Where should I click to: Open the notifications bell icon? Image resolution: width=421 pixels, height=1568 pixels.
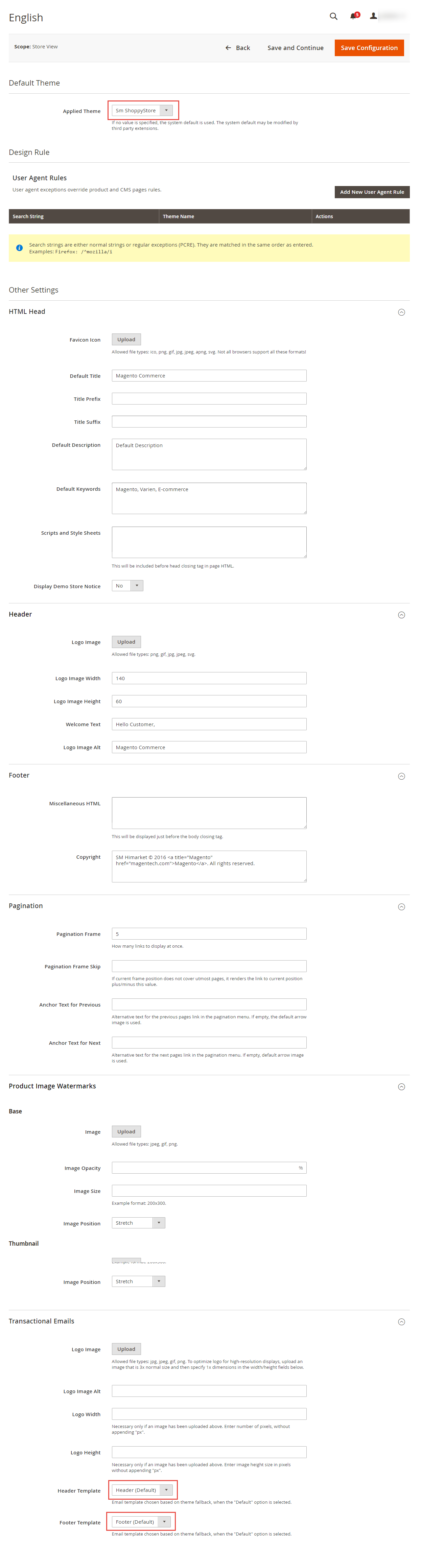(353, 17)
